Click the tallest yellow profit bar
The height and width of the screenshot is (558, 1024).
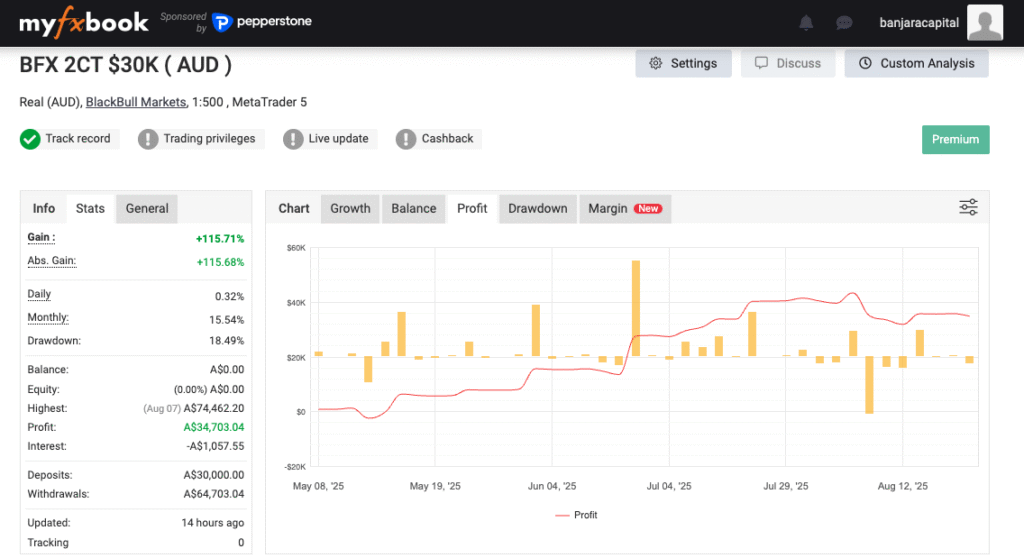click(636, 308)
